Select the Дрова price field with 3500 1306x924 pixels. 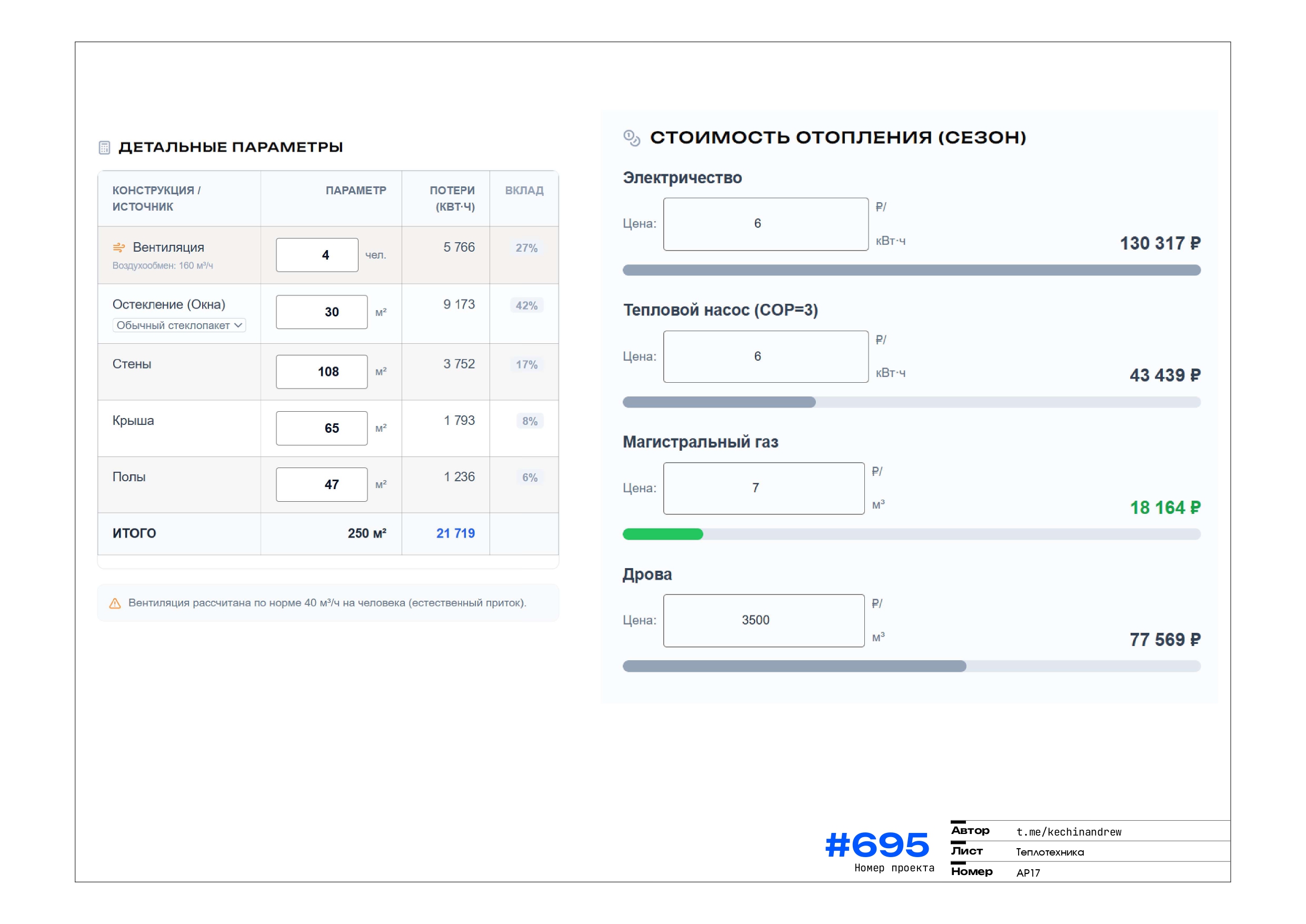[x=763, y=621]
